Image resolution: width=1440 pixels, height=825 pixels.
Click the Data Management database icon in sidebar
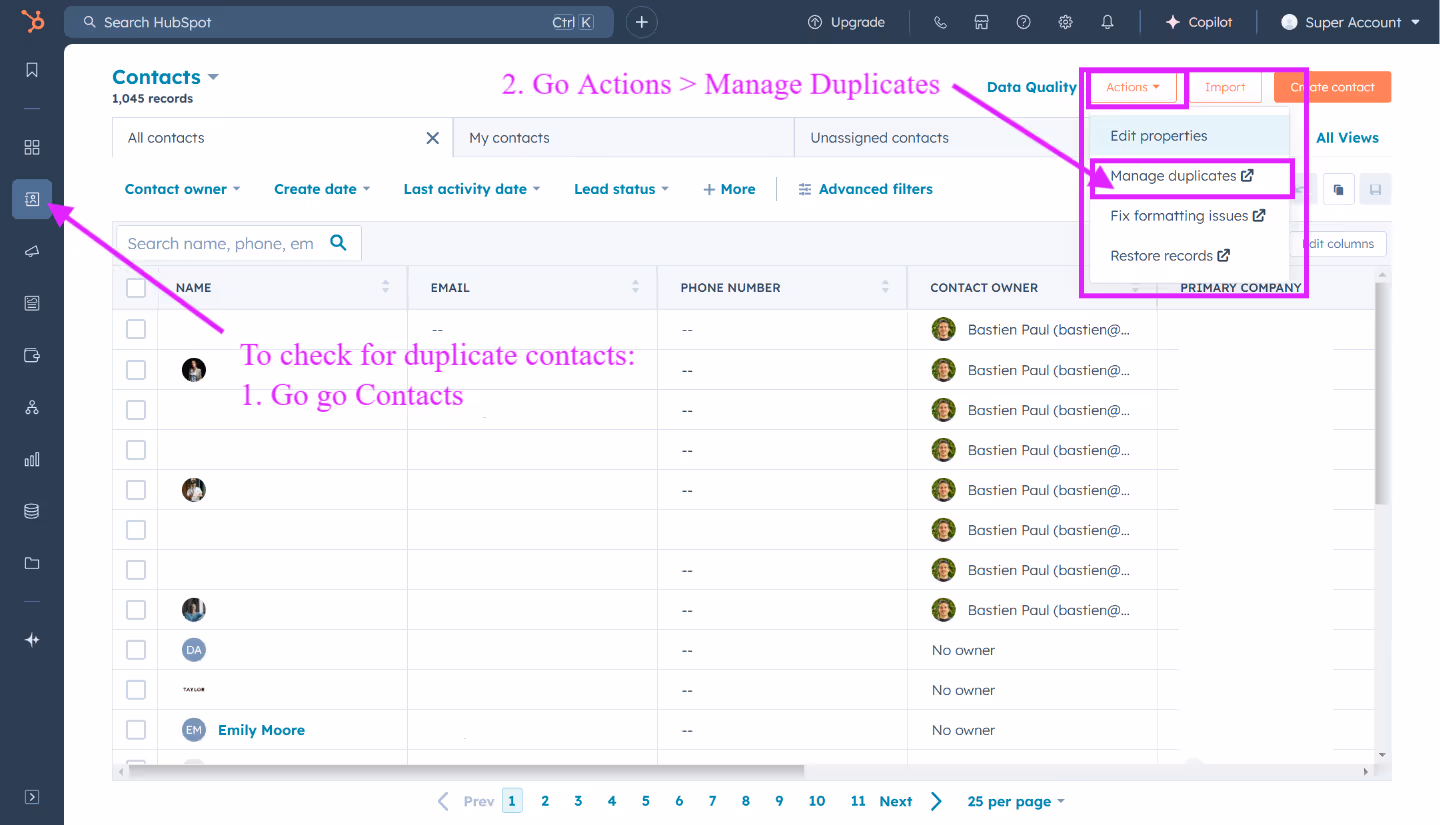(31, 510)
